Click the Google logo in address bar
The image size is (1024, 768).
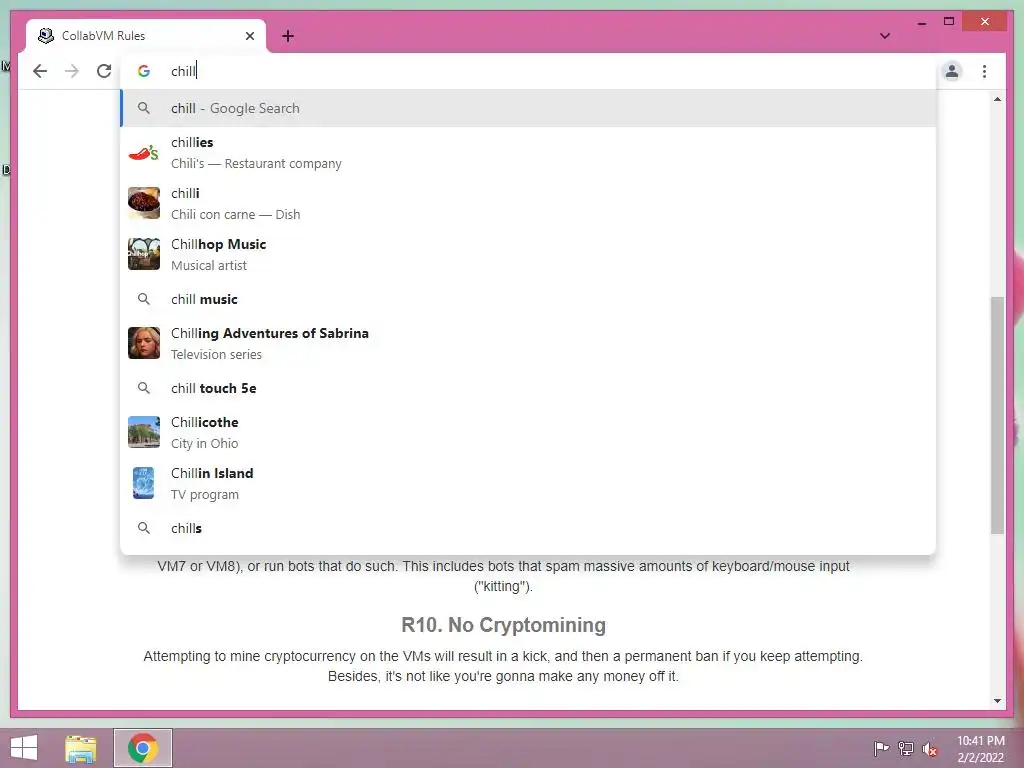(x=144, y=71)
